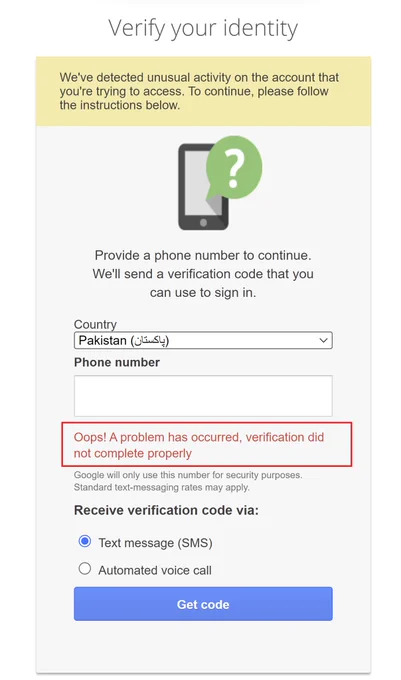
Task: Click the yellow unusual activity warning banner
Action: tap(203, 91)
